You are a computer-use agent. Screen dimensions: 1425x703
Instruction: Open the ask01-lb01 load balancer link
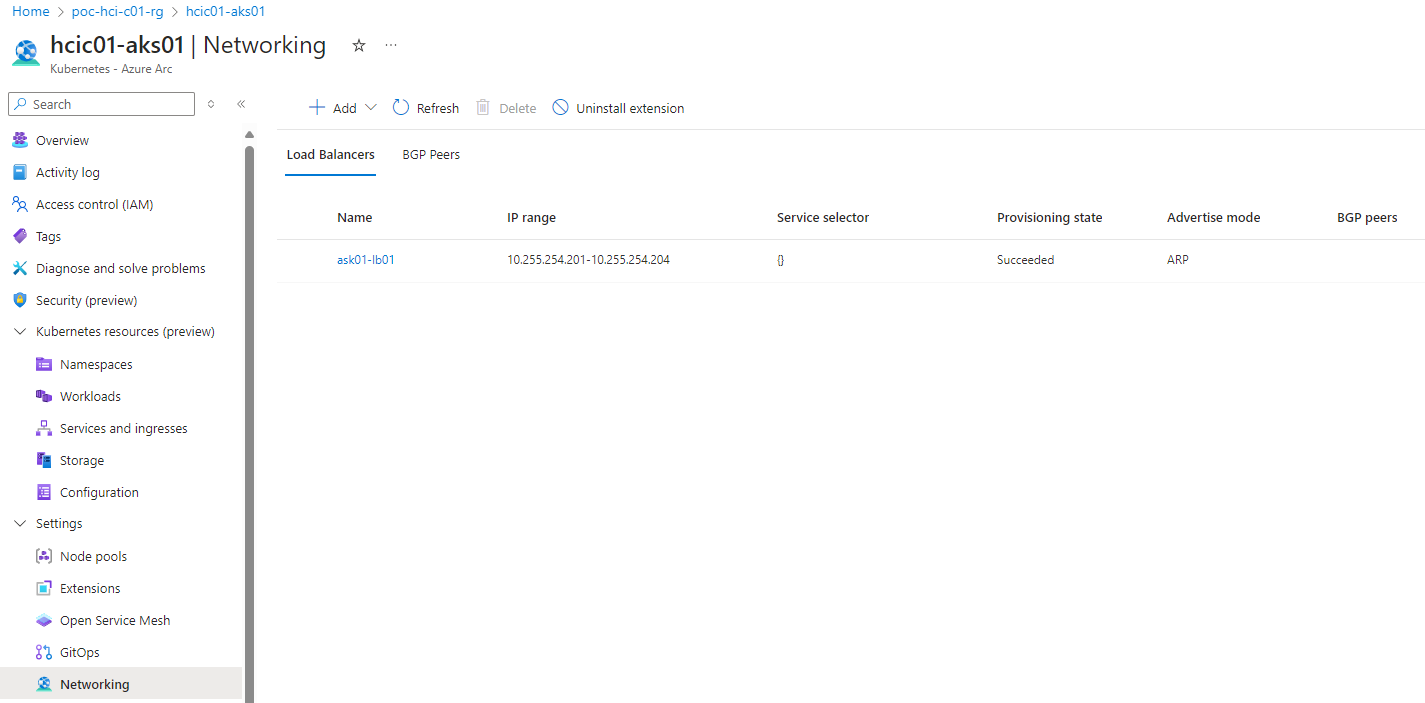tap(365, 260)
